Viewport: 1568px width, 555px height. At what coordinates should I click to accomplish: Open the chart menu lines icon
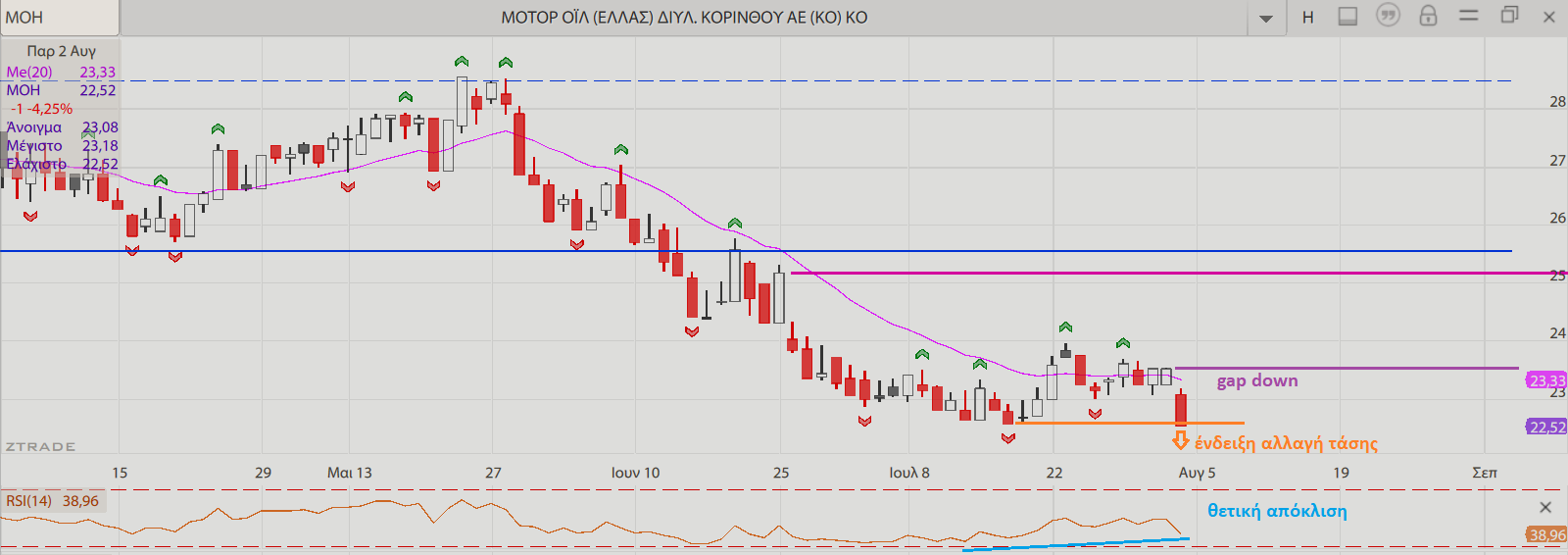tap(1468, 16)
